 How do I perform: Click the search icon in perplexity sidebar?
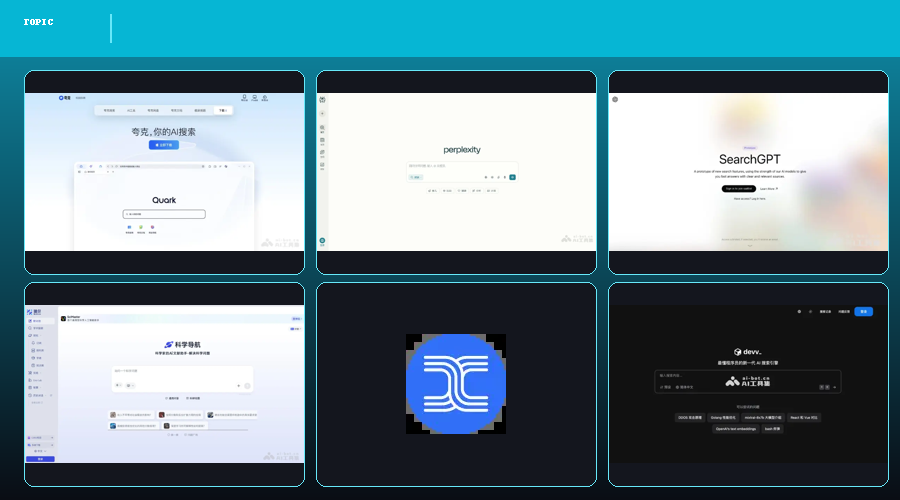pyautogui.click(x=322, y=128)
